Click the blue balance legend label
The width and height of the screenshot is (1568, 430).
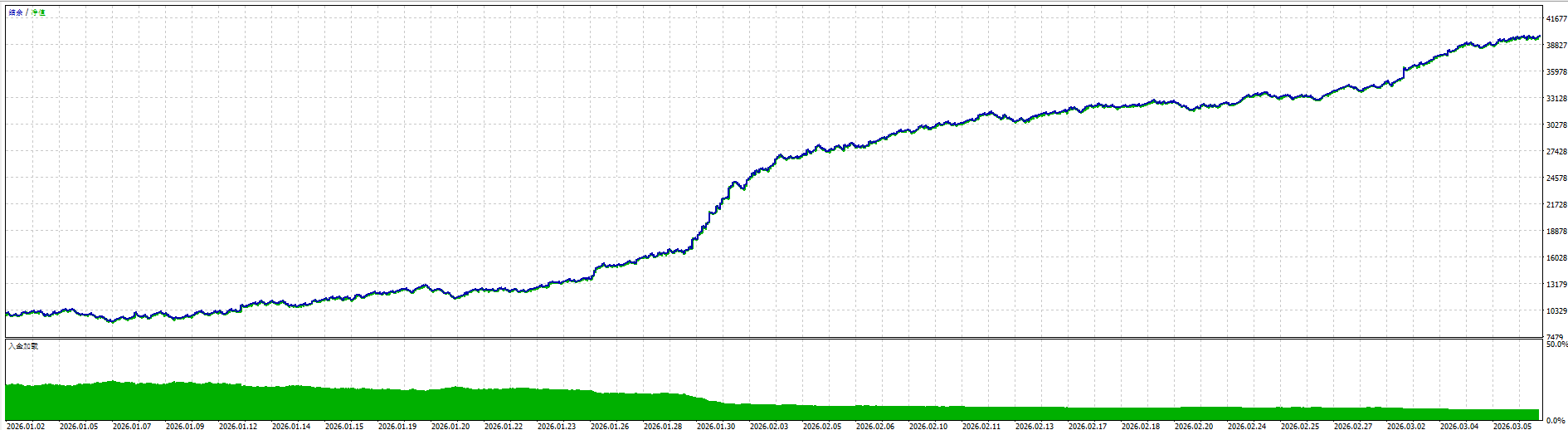click(x=16, y=12)
